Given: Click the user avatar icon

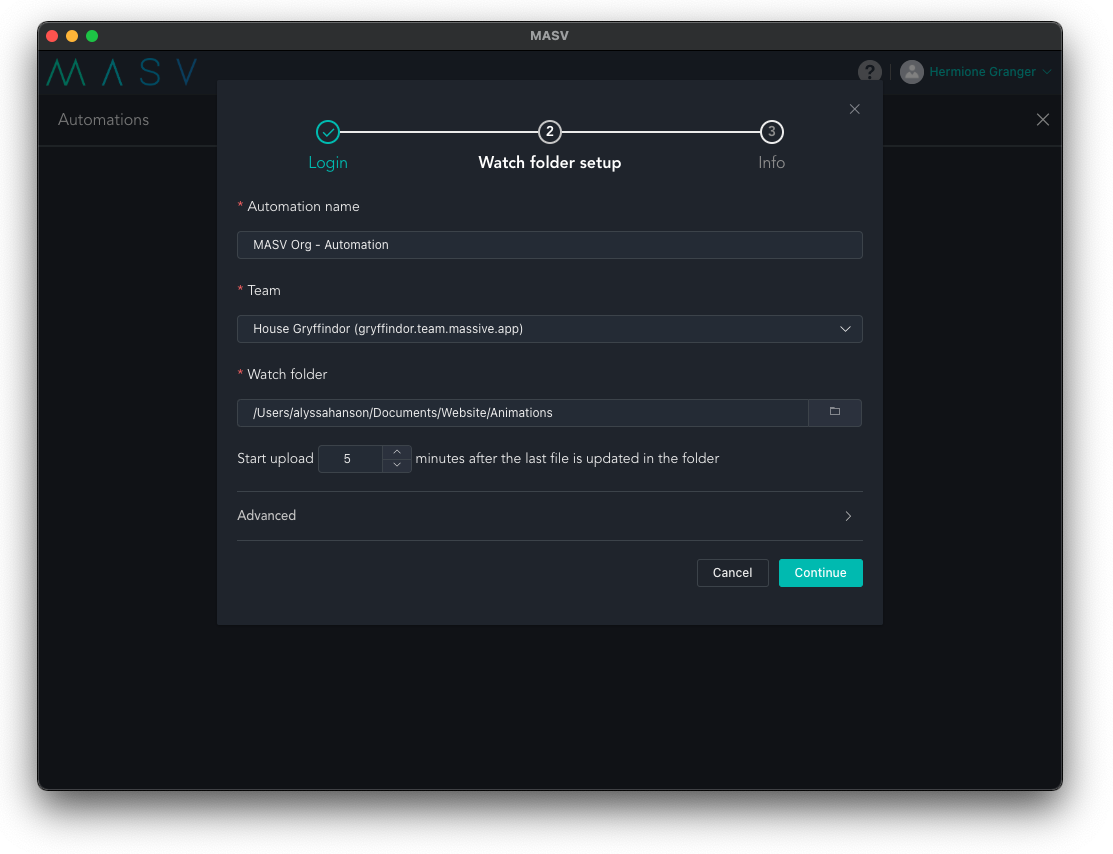Looking at the screenshot, I should pos(911,72).
